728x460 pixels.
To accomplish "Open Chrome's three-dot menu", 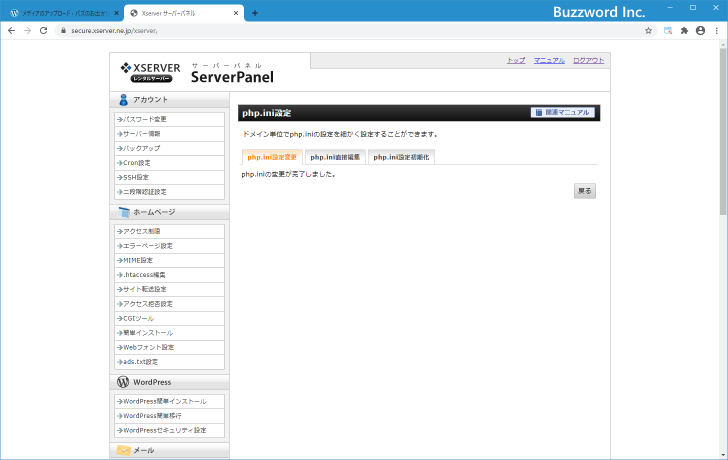I will 716,31.
